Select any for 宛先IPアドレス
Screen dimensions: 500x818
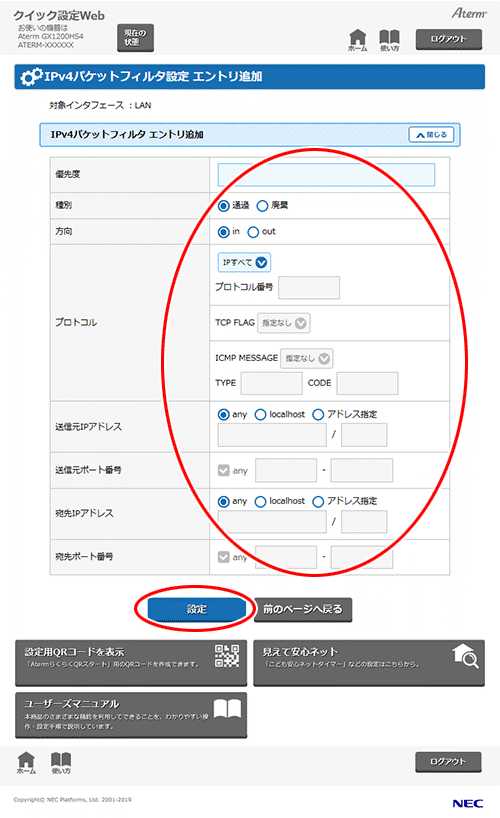click(x=223, y=501)
